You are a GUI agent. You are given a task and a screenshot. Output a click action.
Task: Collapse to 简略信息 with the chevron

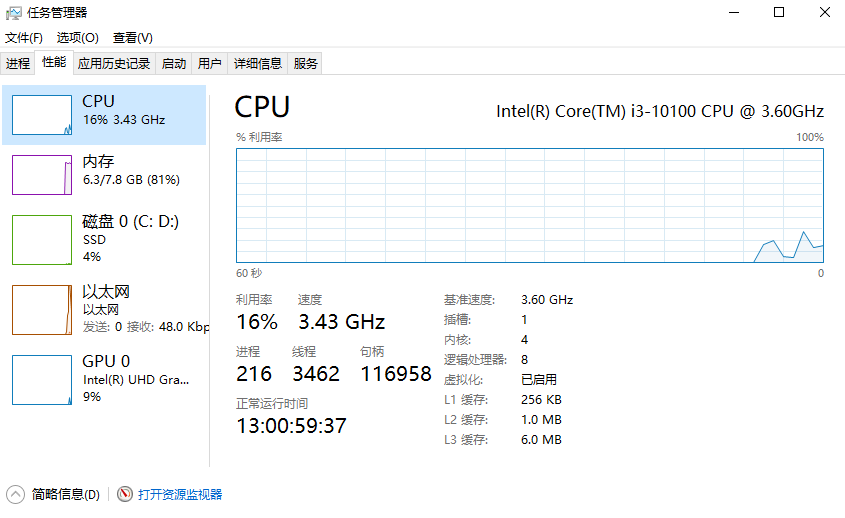(16, 494)
